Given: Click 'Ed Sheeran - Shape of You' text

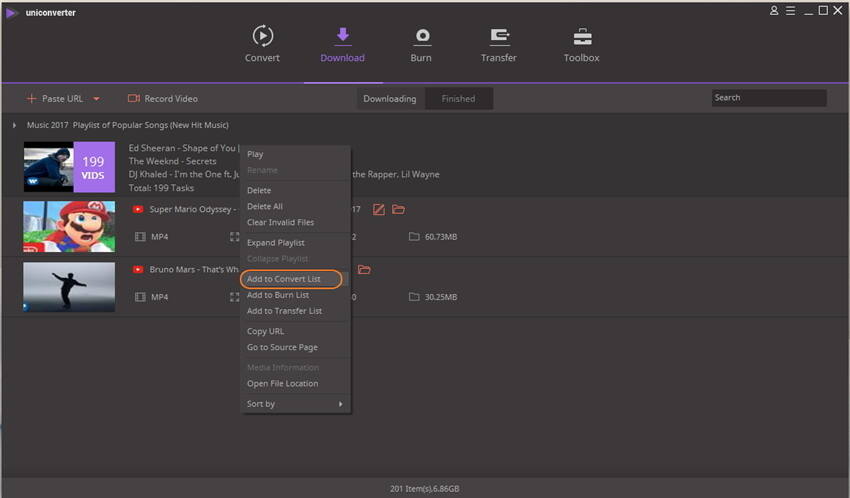Looking at the screenshot, I should click(x=182, y=148).
